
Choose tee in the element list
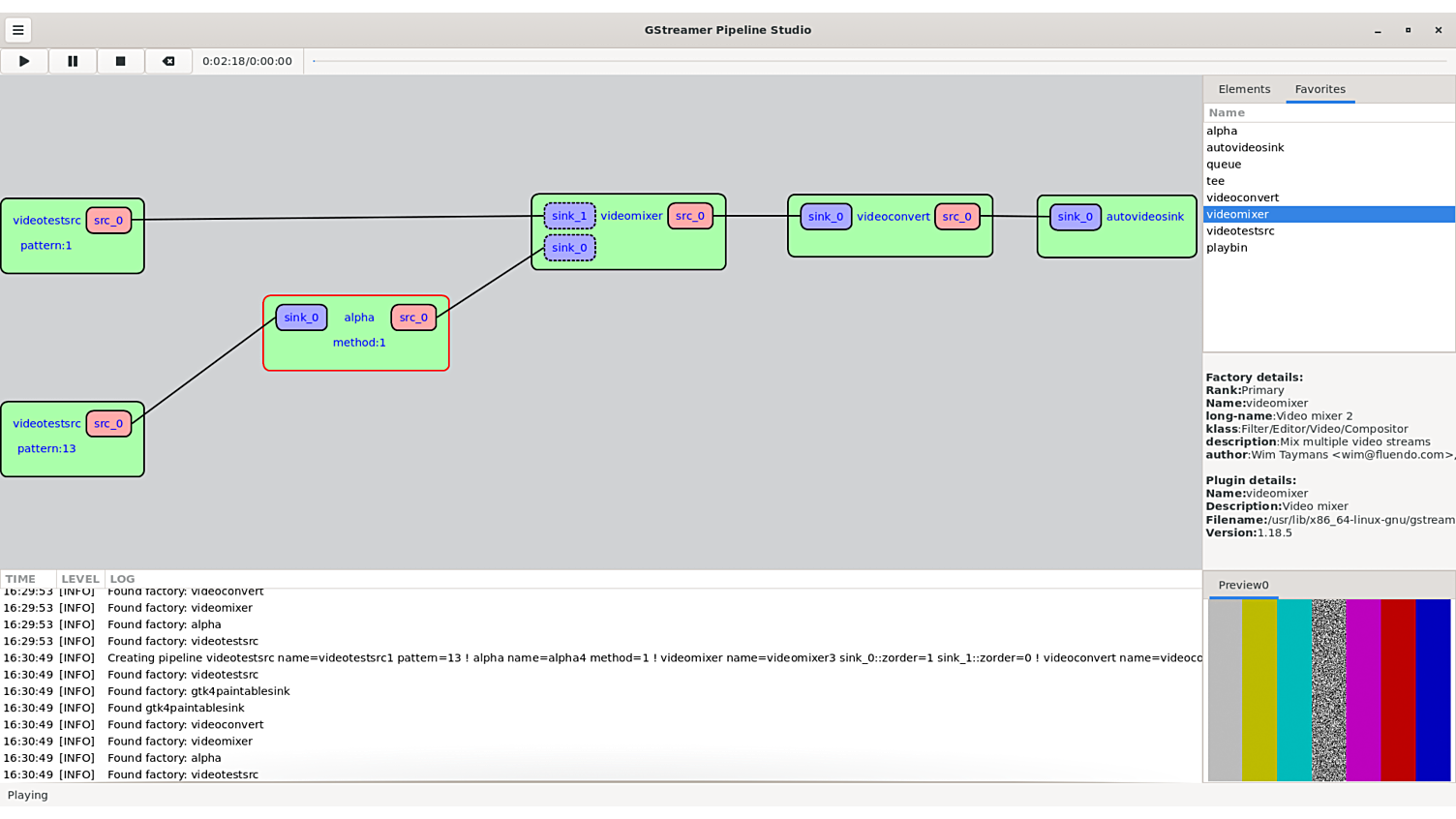[x=1215, y=180]
